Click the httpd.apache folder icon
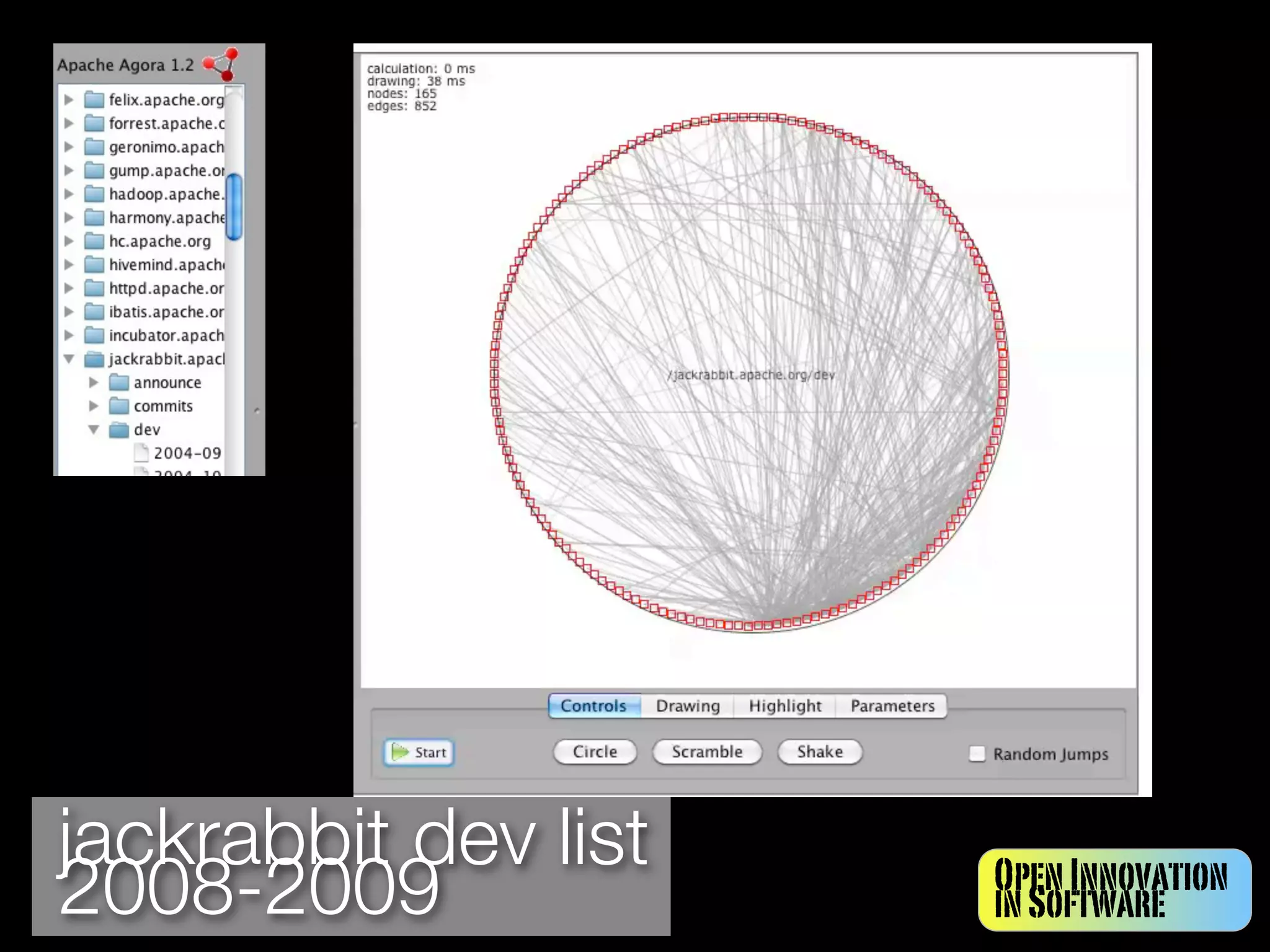Viewport: 1270px width, 952px height. tap(94, 288)
